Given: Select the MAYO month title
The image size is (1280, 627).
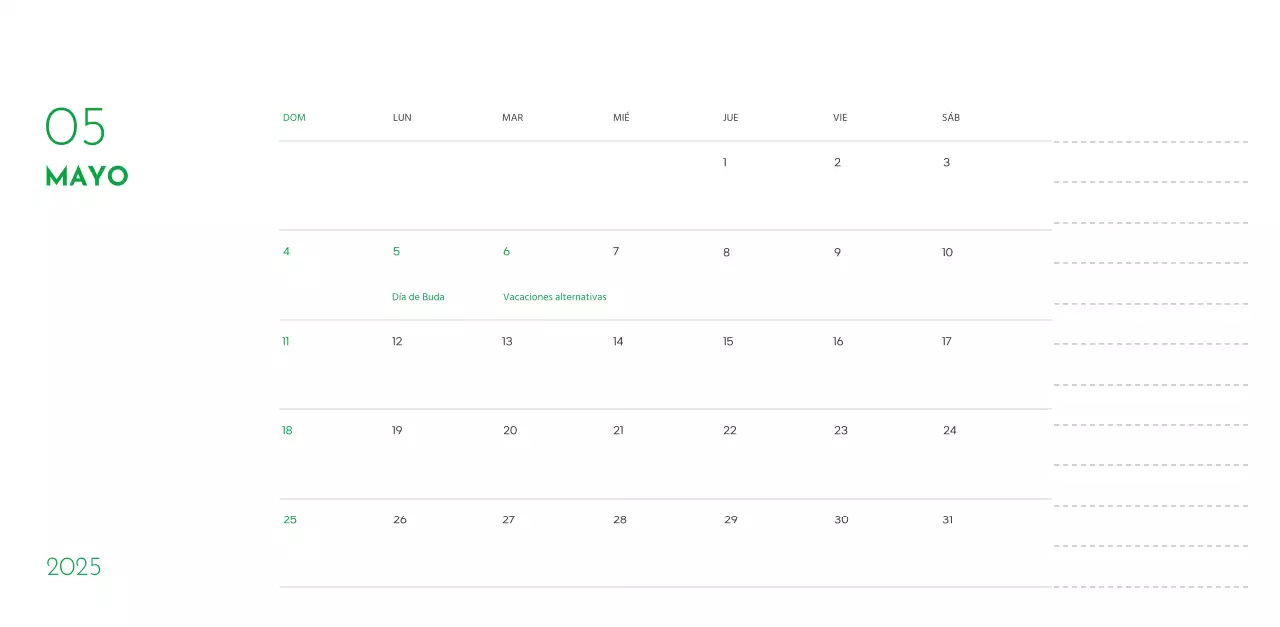Looking at the screenshot, I should pyautogui.click(x=85, y=176).
